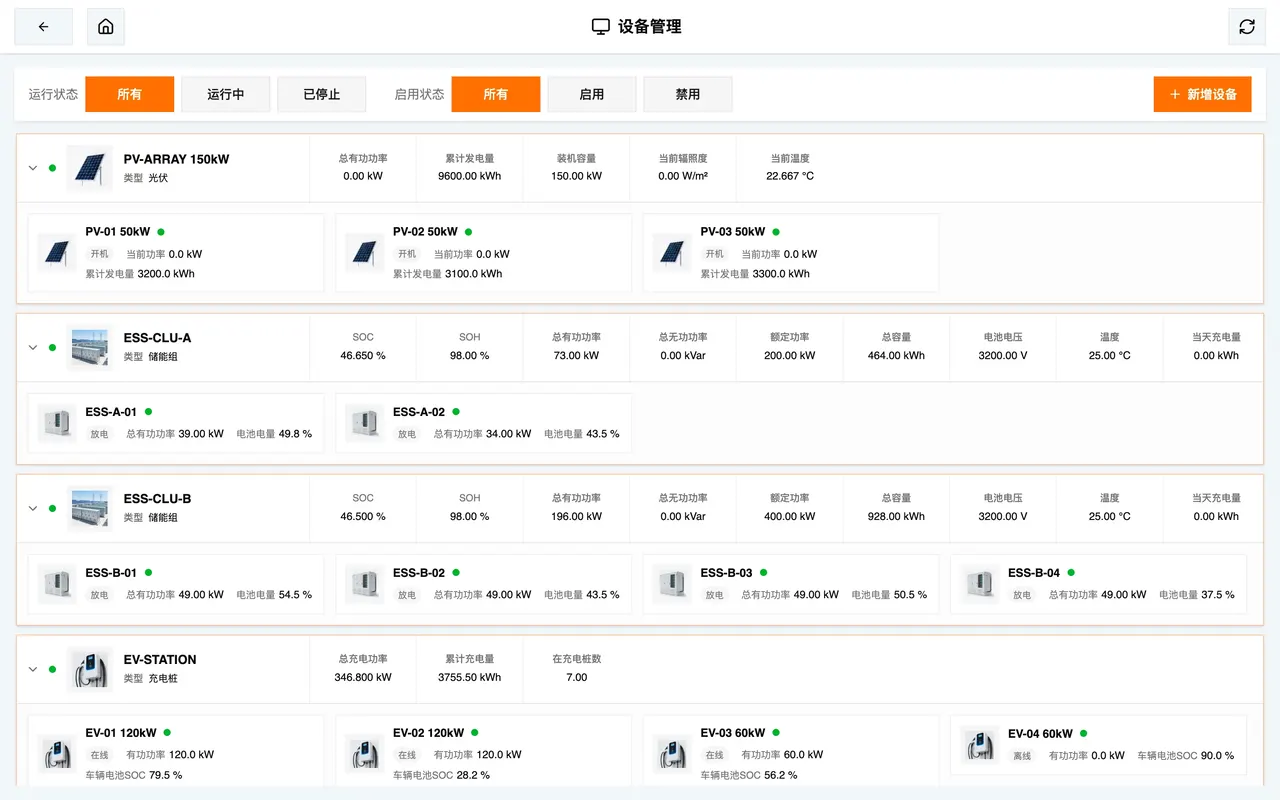Click the 累计发电量 9600.00 kWh value
The width and height of the screenshot is (1280, 800).
470,176
